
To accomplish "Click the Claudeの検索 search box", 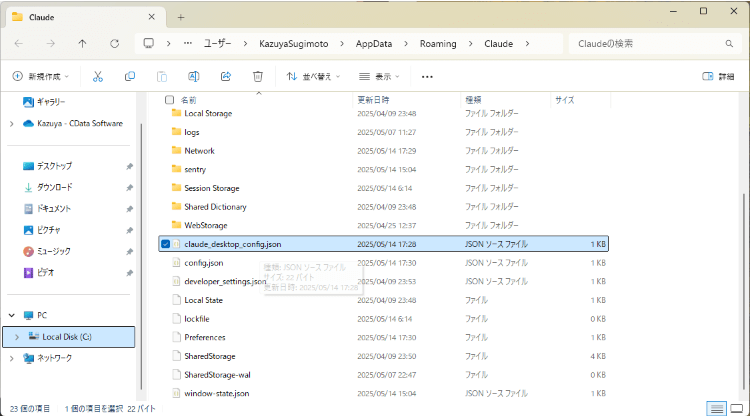I will pos(655,44).
